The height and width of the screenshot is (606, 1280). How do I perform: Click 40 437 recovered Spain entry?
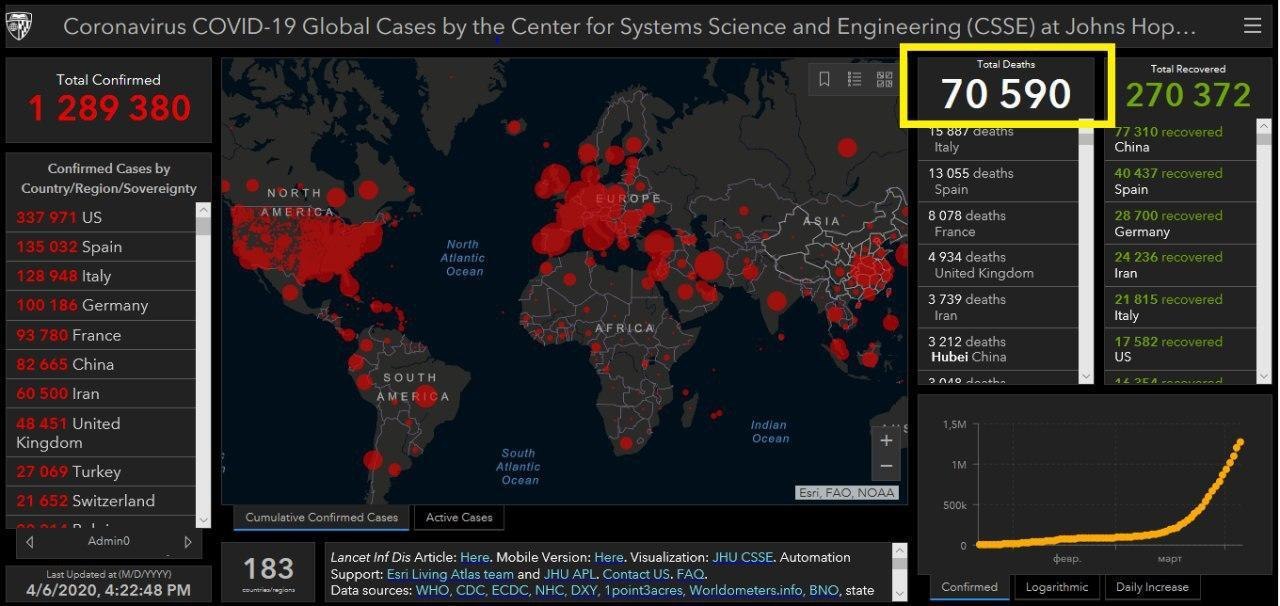(x=1179, y=181)
